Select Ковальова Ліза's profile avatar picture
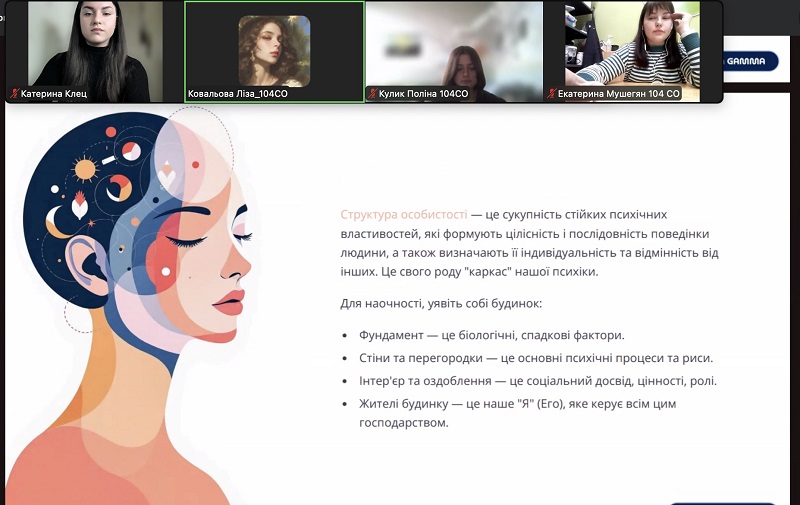800x505 pixels. pos(274,50)
